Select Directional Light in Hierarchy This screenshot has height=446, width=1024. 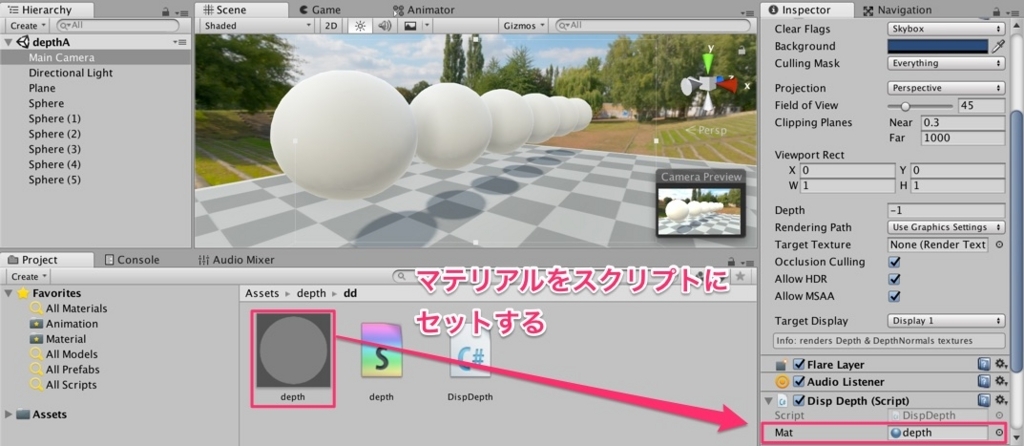71,73
